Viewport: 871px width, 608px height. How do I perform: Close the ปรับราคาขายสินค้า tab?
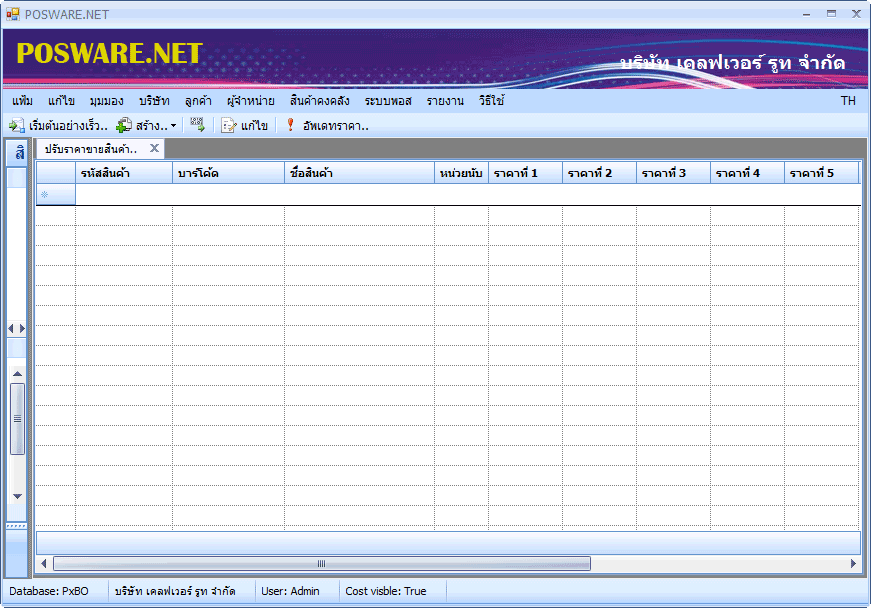point(154,148)
